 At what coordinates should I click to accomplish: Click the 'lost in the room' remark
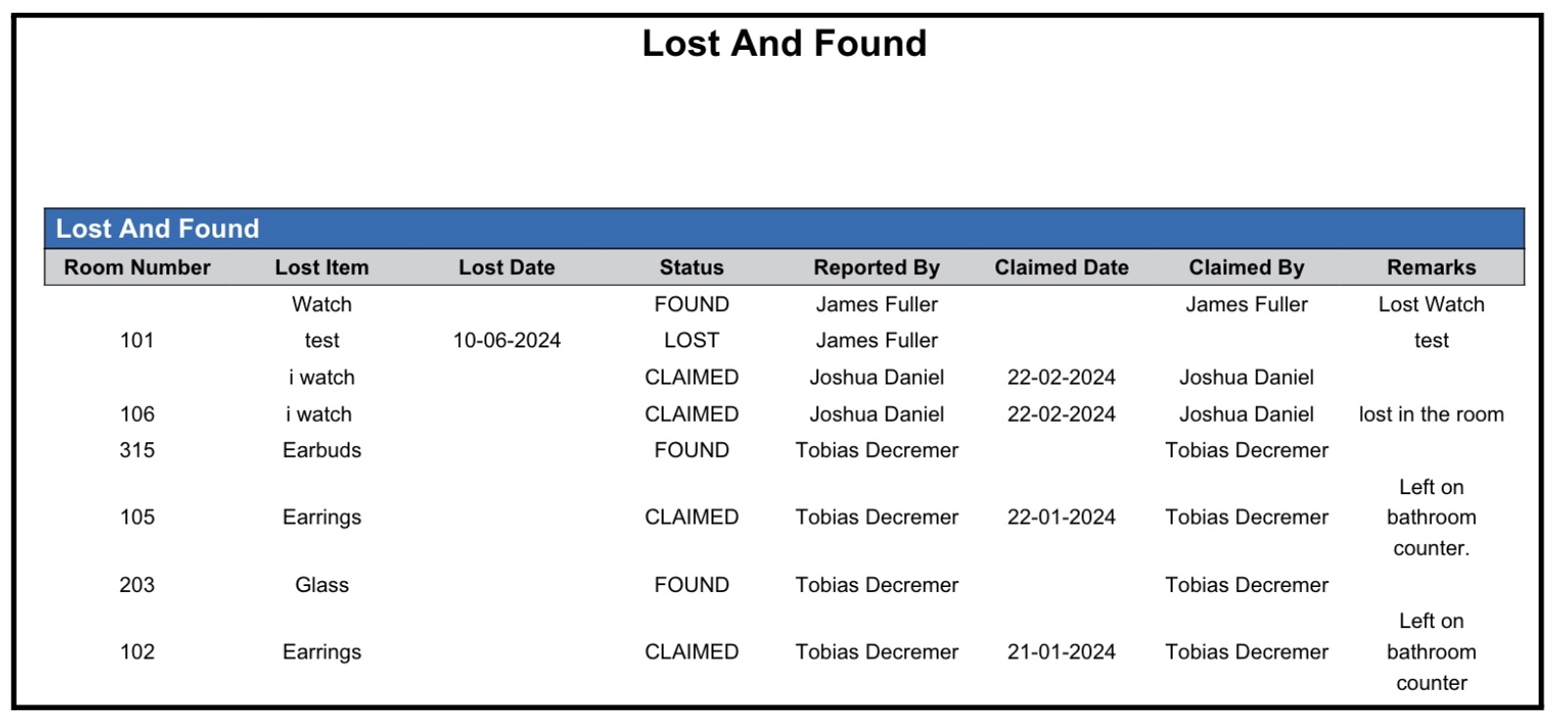(x=1431, y=414)
